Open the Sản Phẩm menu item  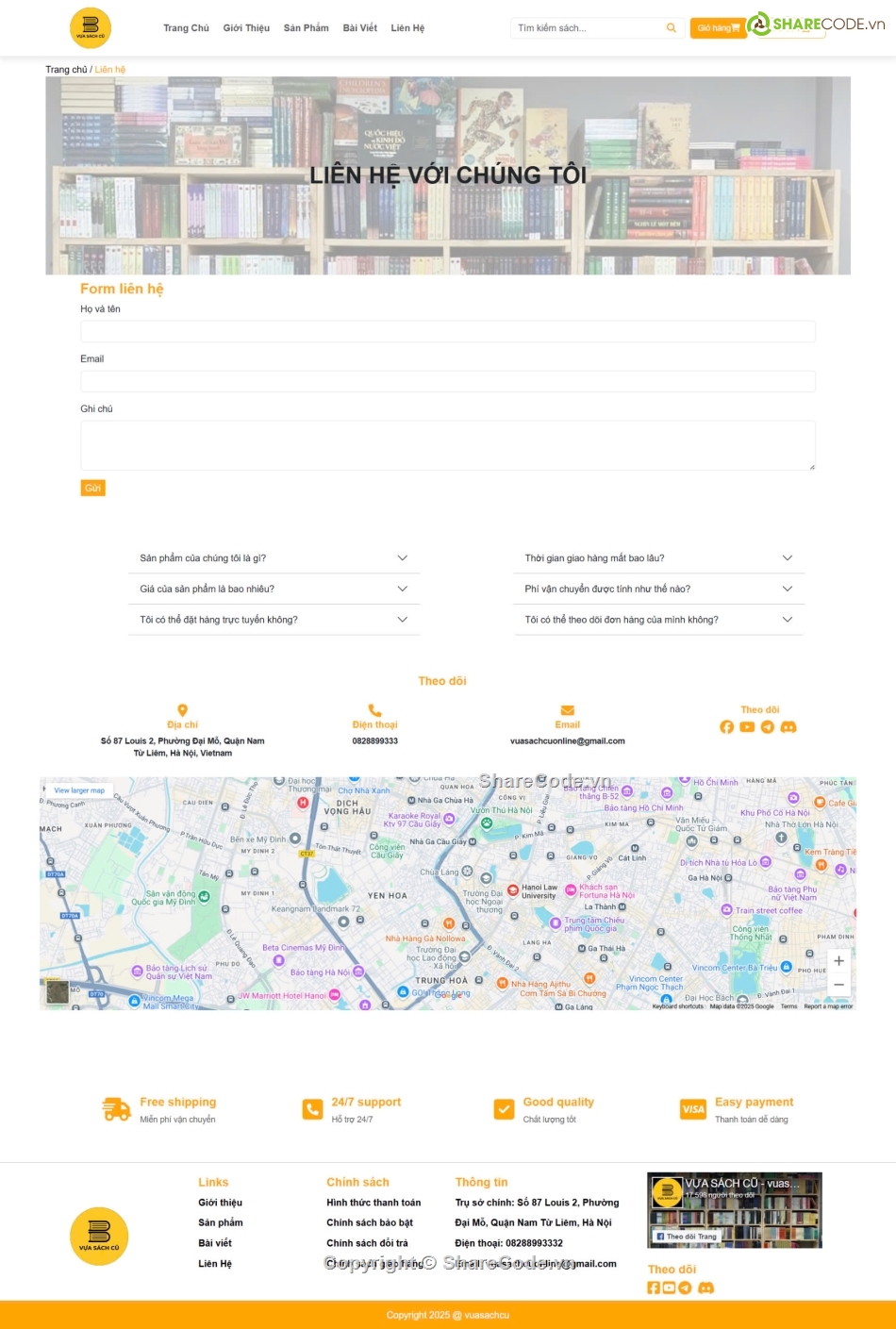[307, 28]
